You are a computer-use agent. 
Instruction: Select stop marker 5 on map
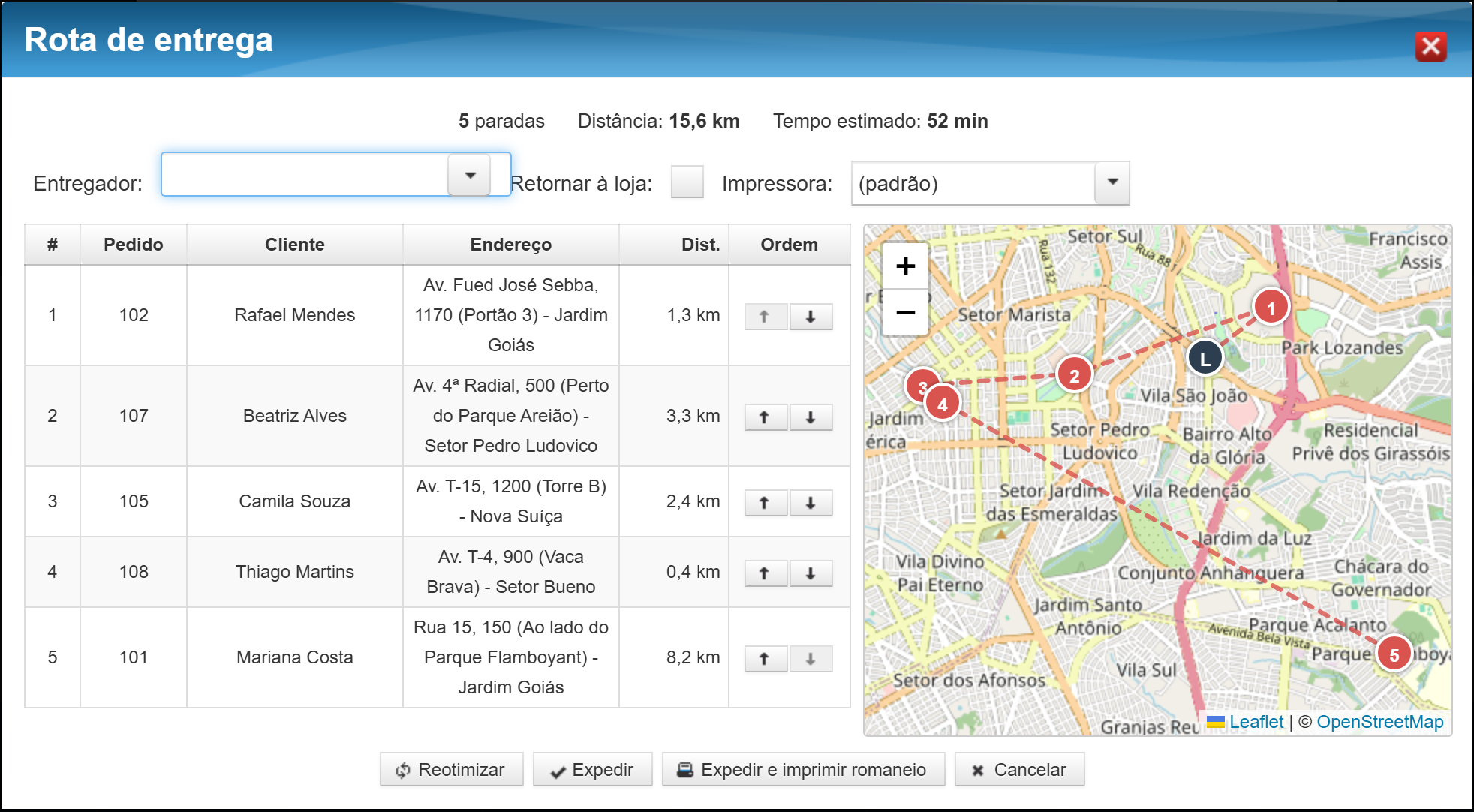pyautogui.click(x=1394, y=654)
